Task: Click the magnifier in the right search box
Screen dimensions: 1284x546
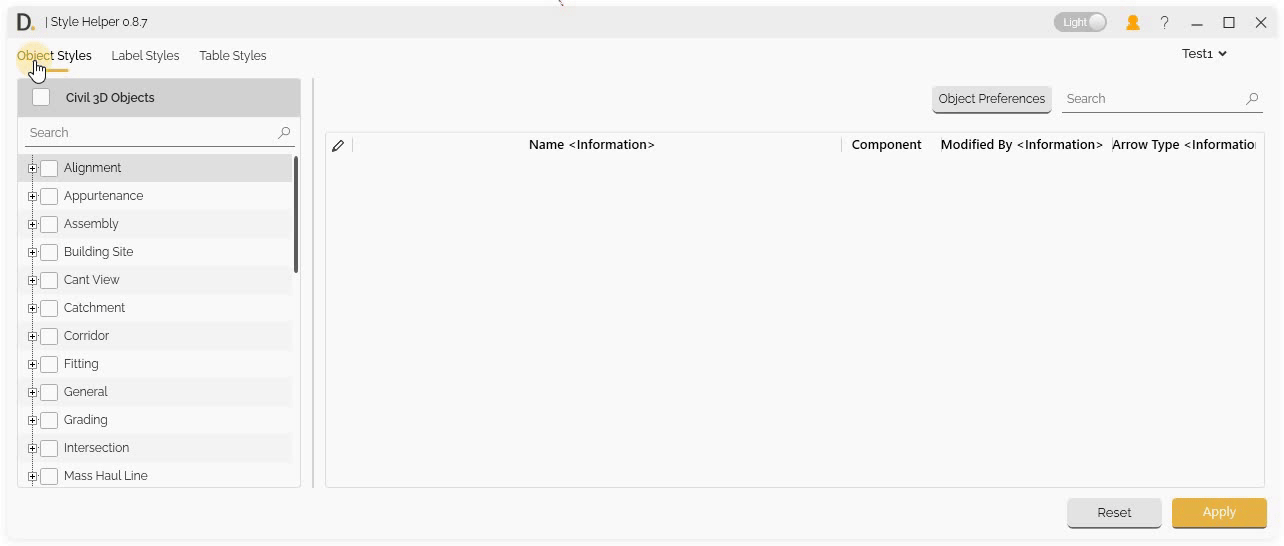Action: [1252, 99]
